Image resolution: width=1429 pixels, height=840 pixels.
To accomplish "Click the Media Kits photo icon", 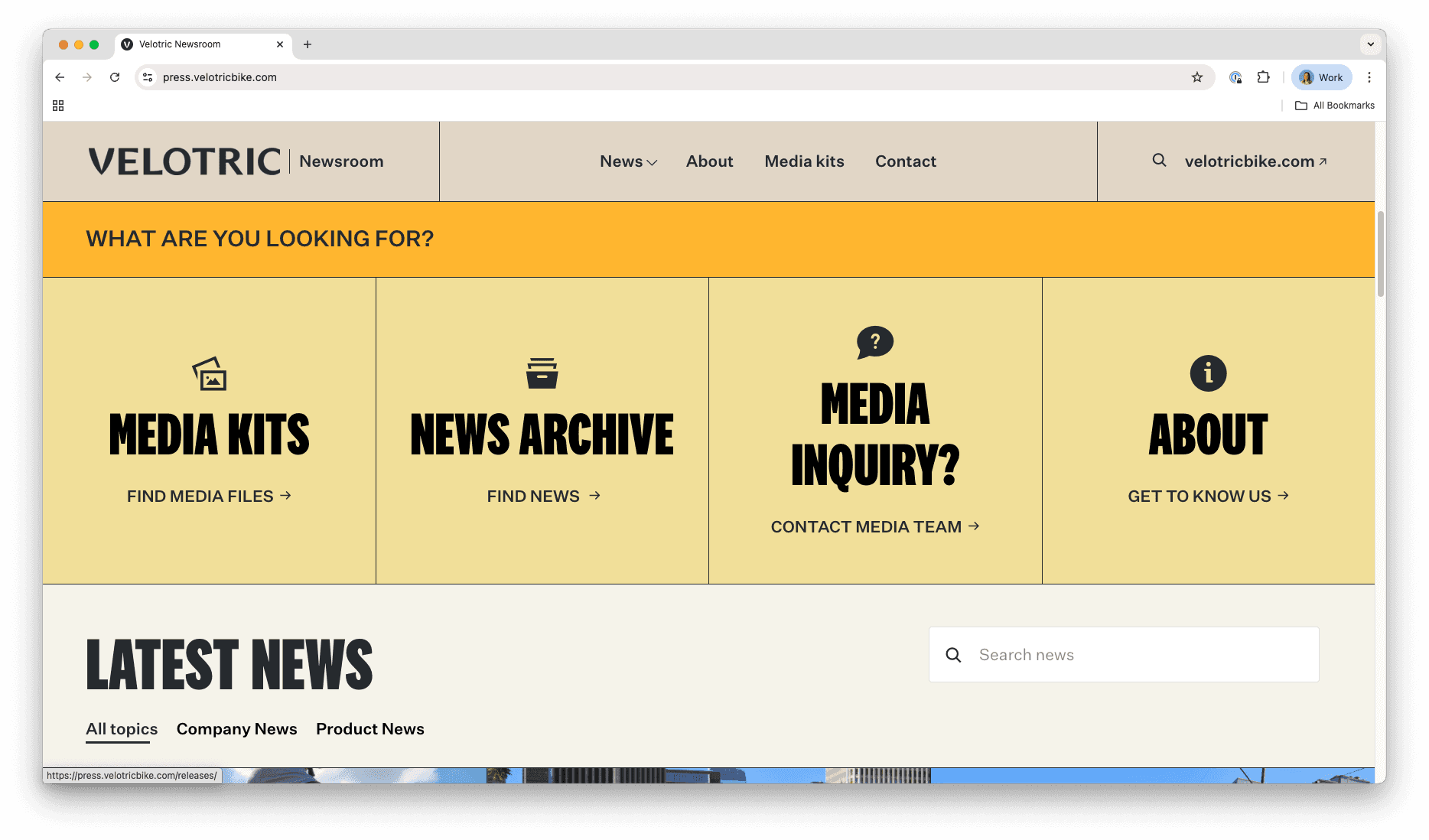I will 210,374.
